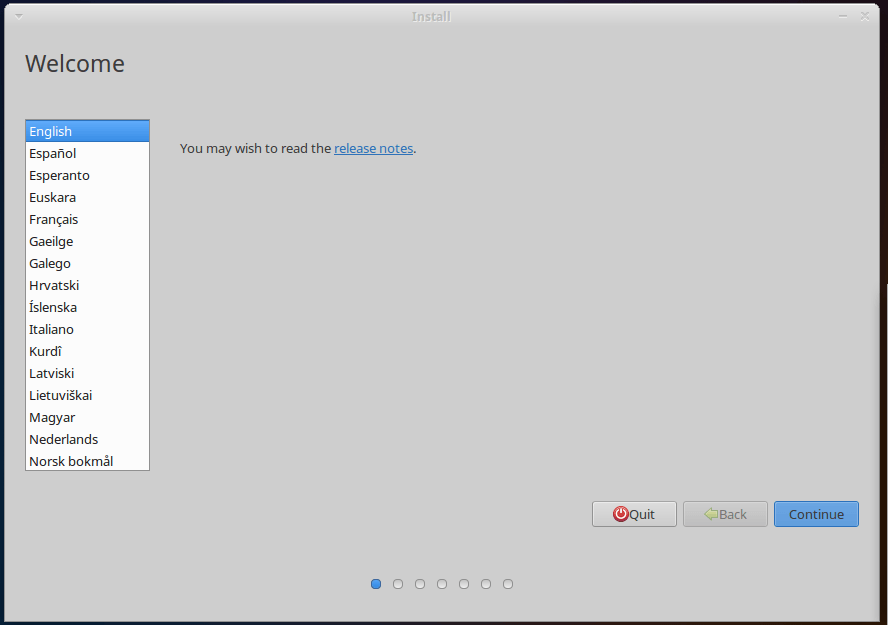The width and height of the screenshot is (888, 625).
Task: Click the green arrow icon on Back
Action: coord(711,514)
